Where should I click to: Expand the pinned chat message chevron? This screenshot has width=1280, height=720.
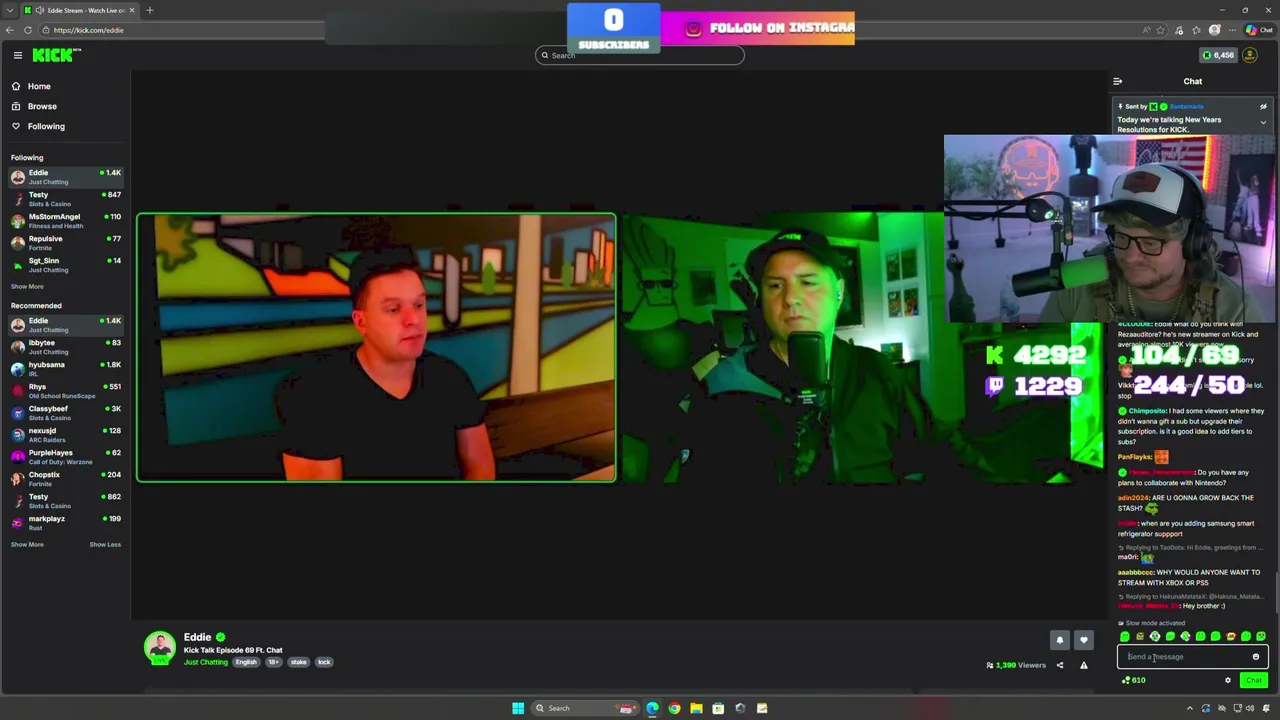1263,123
